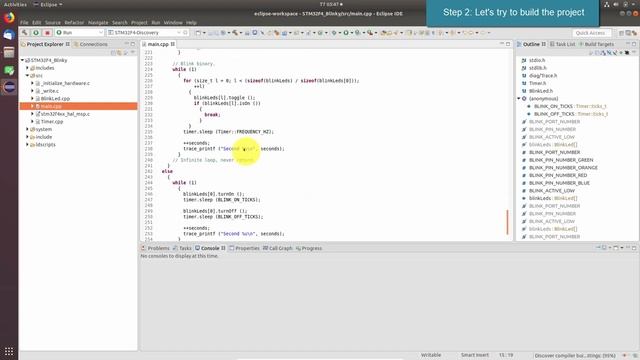The width and height of the screenshot is (640, 360).
Task: Minimize the Console panel
Action: point(628,248)
